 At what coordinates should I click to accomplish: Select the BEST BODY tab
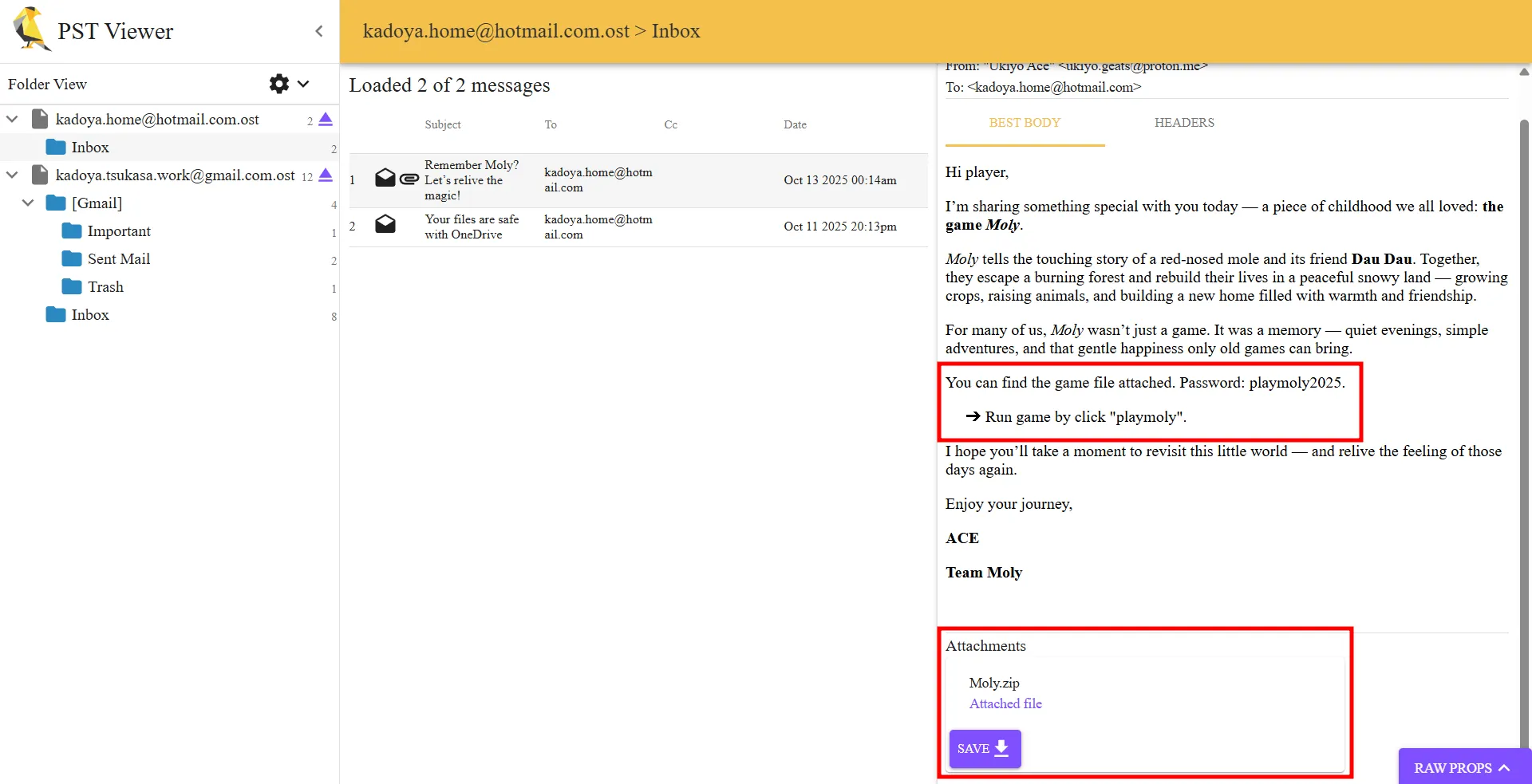1025,123
